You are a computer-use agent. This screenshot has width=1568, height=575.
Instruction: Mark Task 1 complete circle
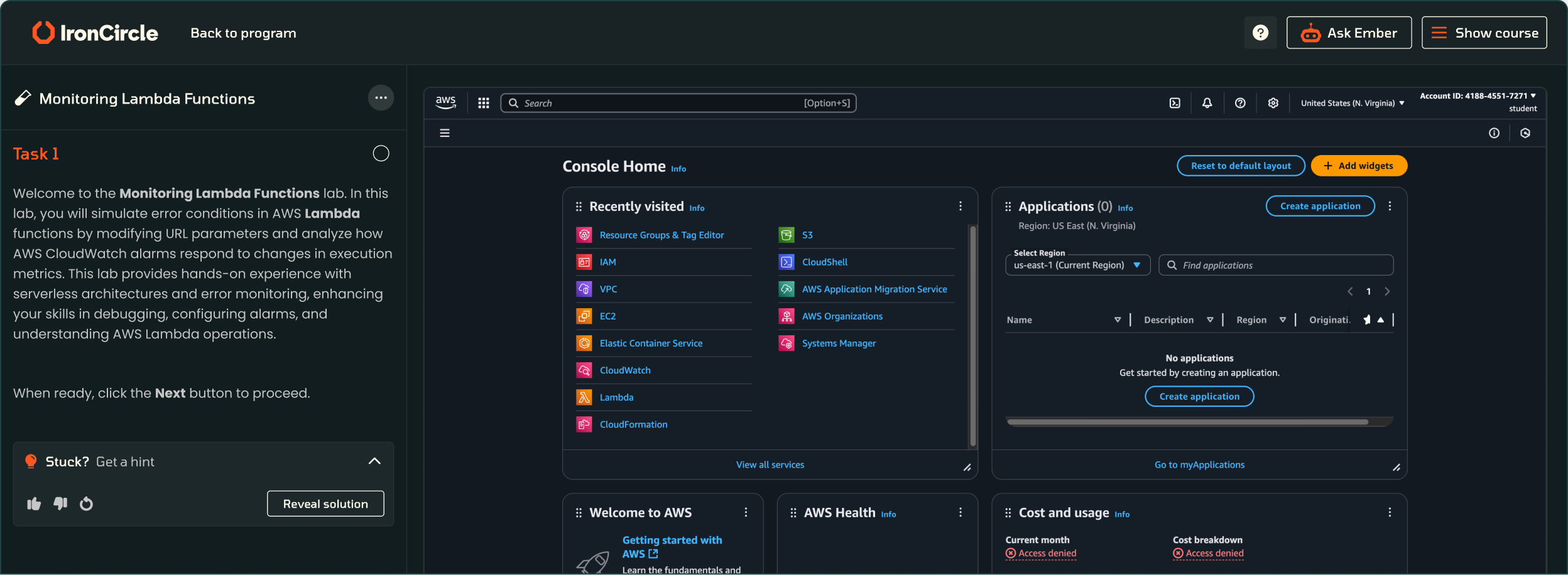[381, 153]
